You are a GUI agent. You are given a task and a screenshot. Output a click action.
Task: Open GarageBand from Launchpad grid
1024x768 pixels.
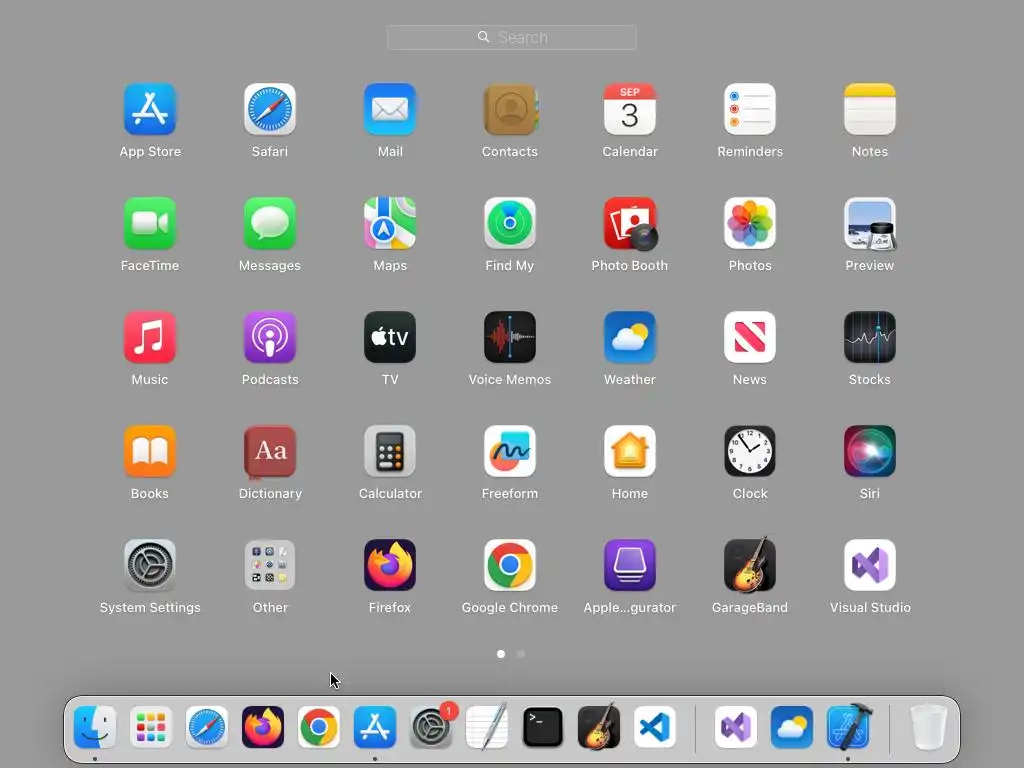tap(750, 565)
